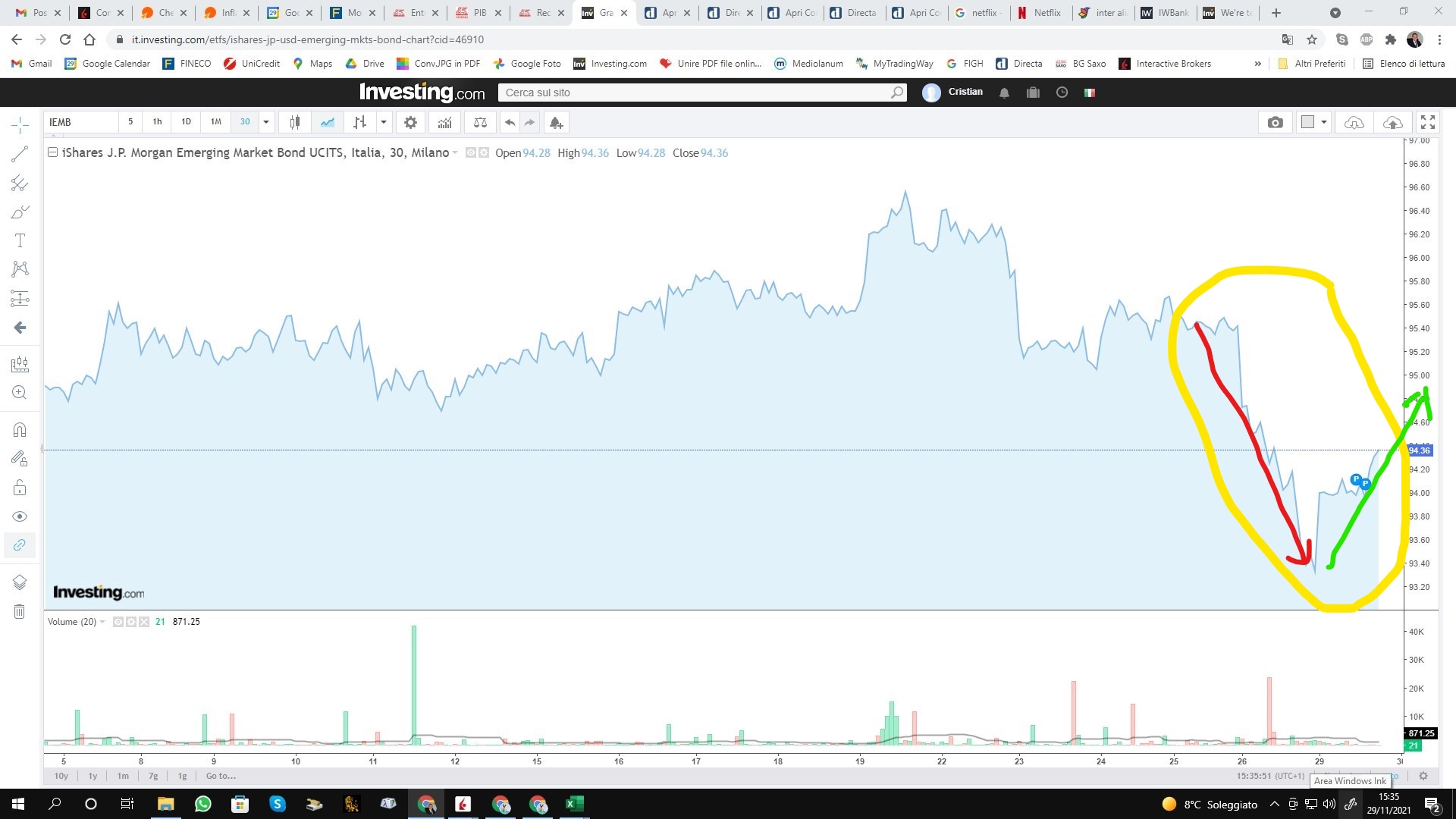1456x819 pixels.
Task: Select the patterns drawing tool
Action: click(x=20, y=269)
